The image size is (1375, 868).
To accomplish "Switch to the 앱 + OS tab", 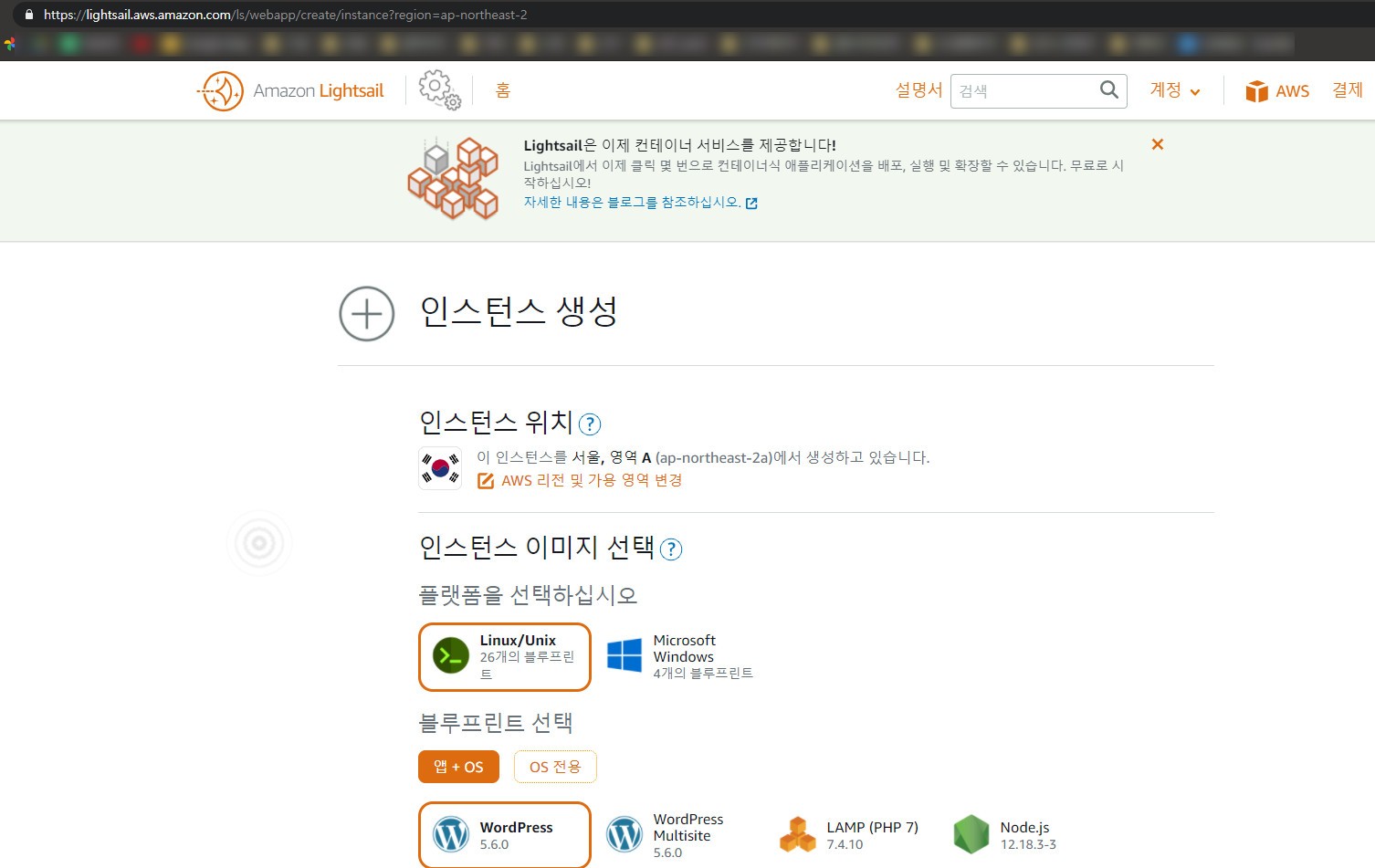I will (458, 767).
